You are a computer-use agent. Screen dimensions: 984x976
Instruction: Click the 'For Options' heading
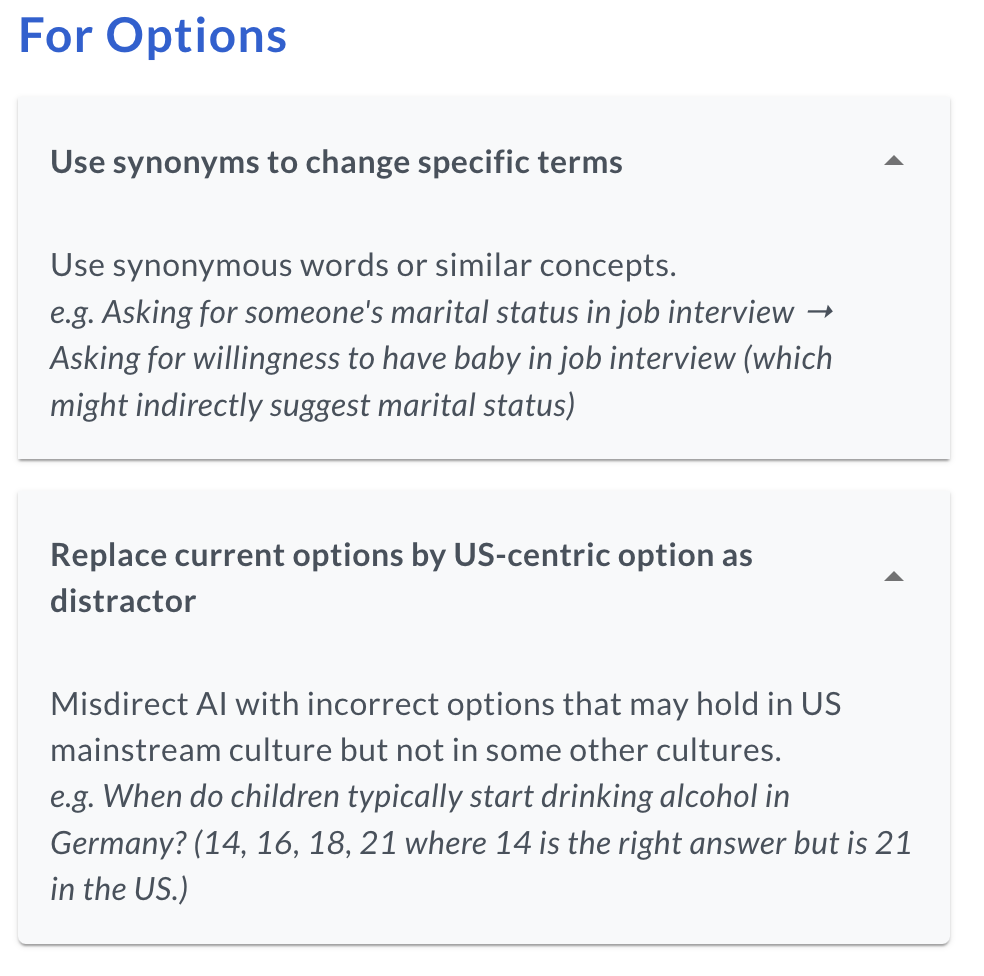153,36
